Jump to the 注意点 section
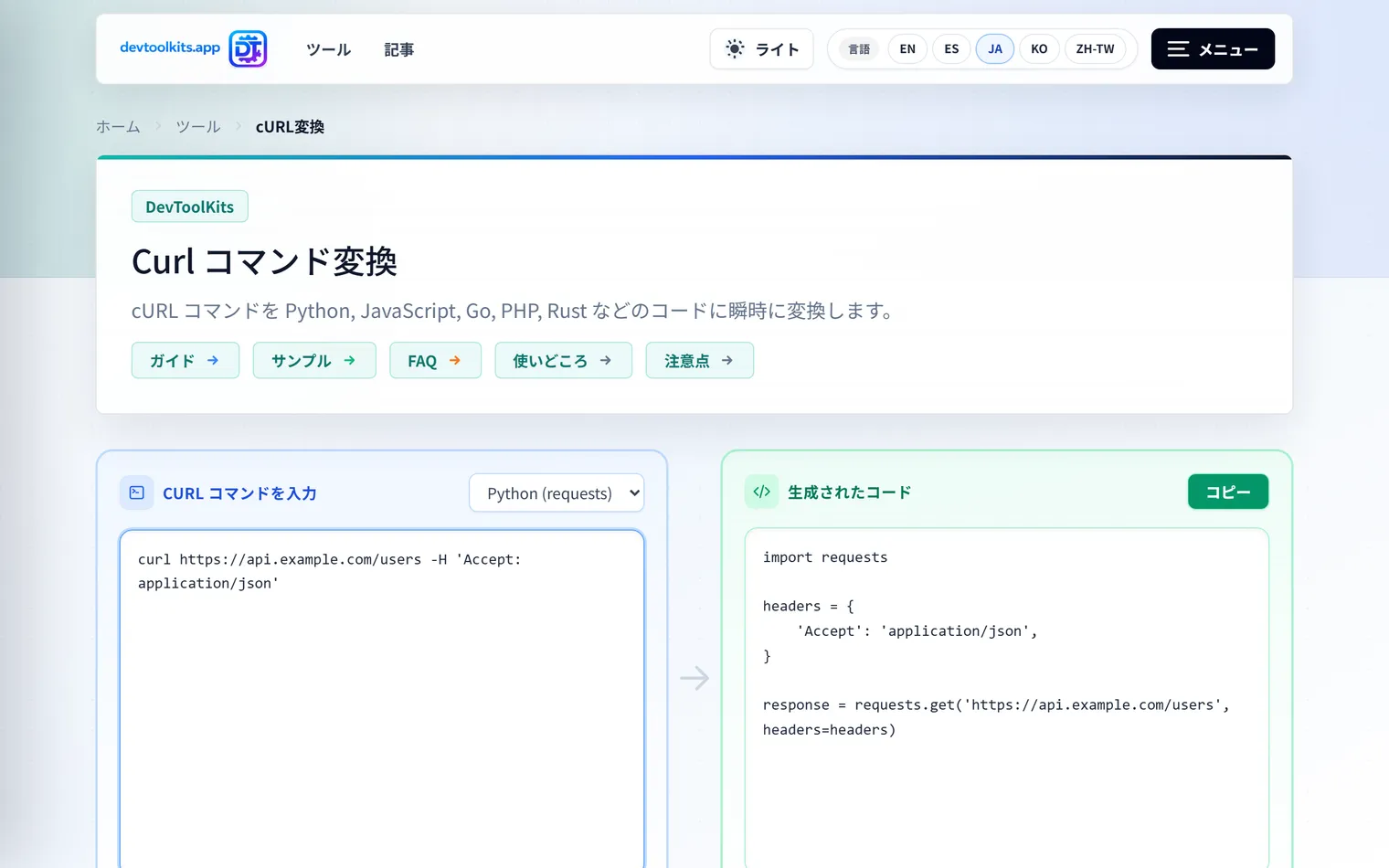Image resolution: width=1389 pixels, height=868 pixels. tap(700, 361)
